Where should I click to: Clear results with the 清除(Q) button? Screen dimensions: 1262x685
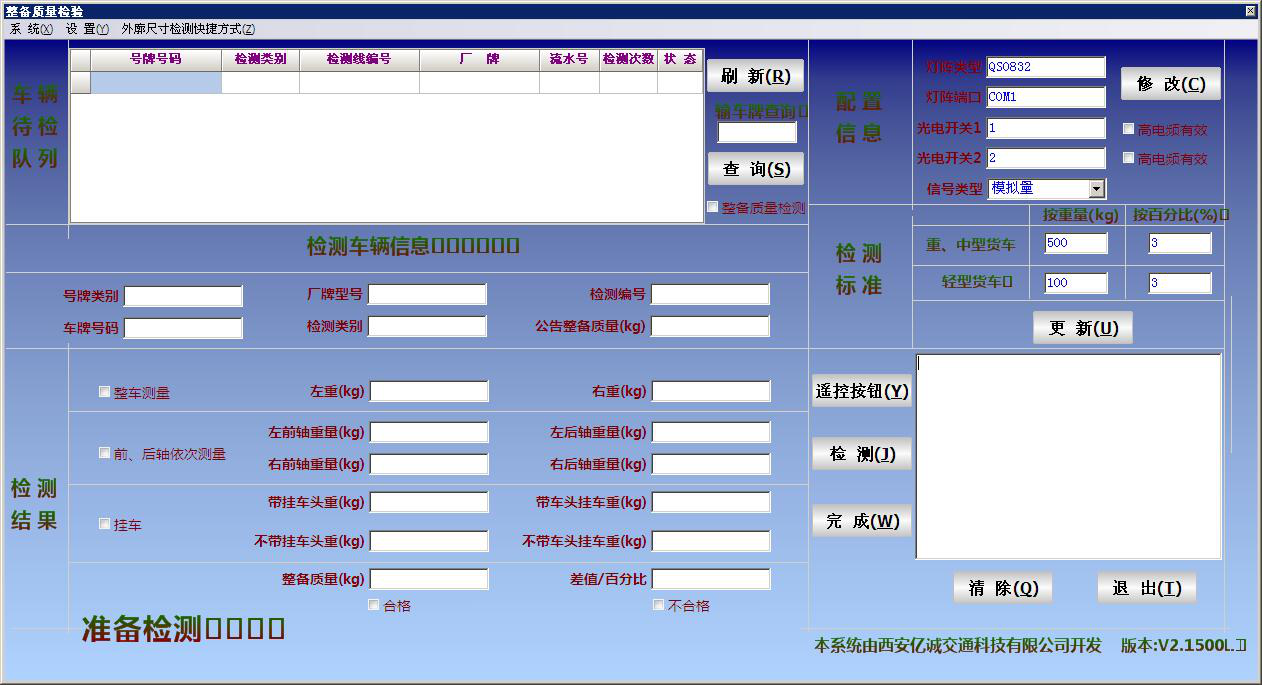tap(1001, 587)
